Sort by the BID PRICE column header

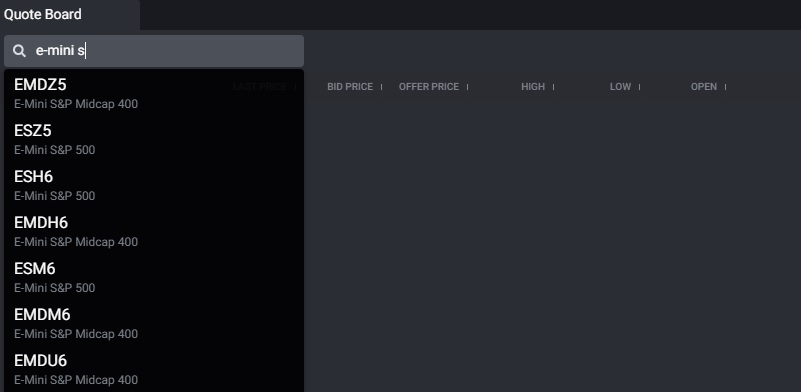click(350, 87)
